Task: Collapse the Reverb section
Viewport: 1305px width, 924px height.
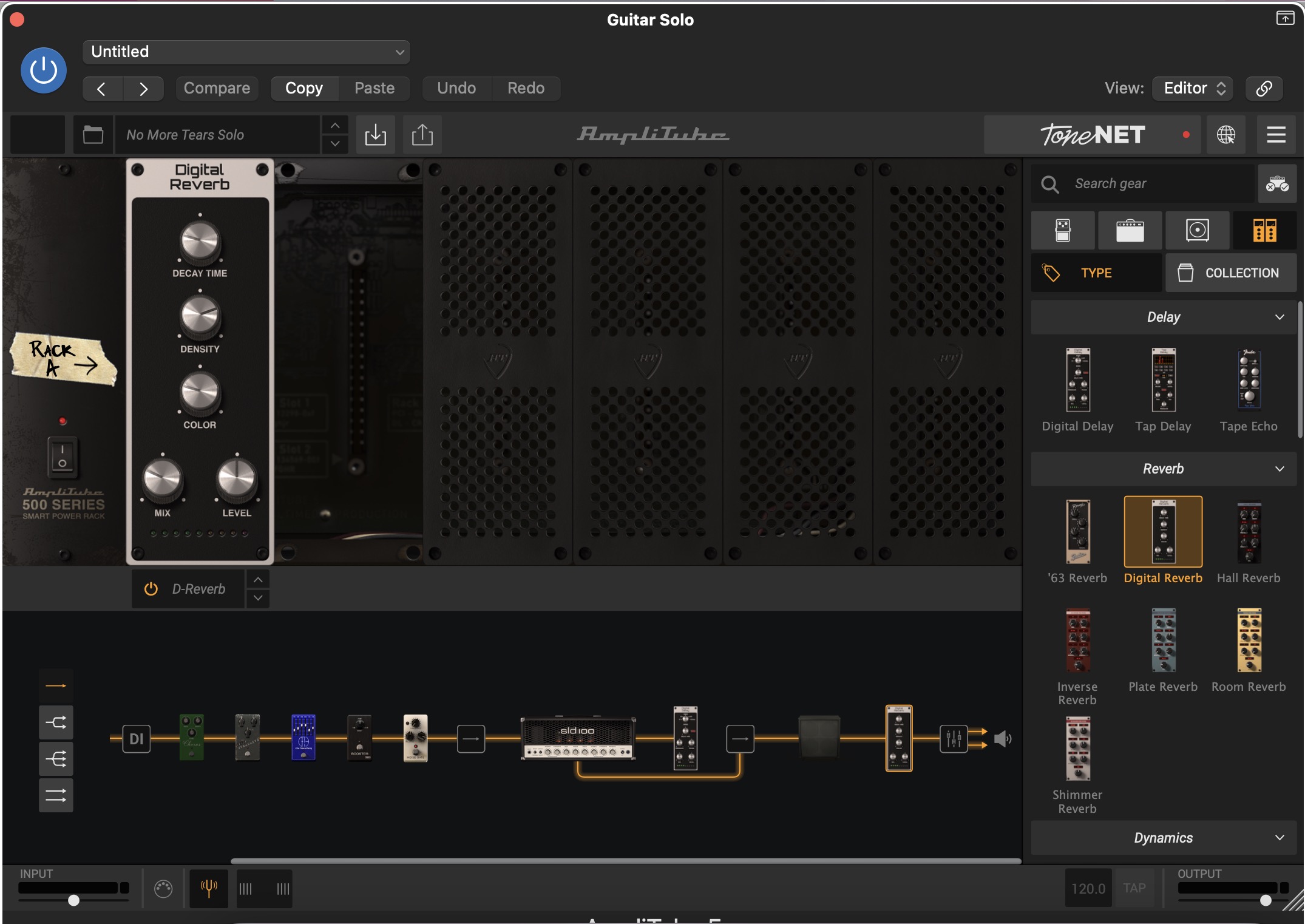Action: 1164,469
